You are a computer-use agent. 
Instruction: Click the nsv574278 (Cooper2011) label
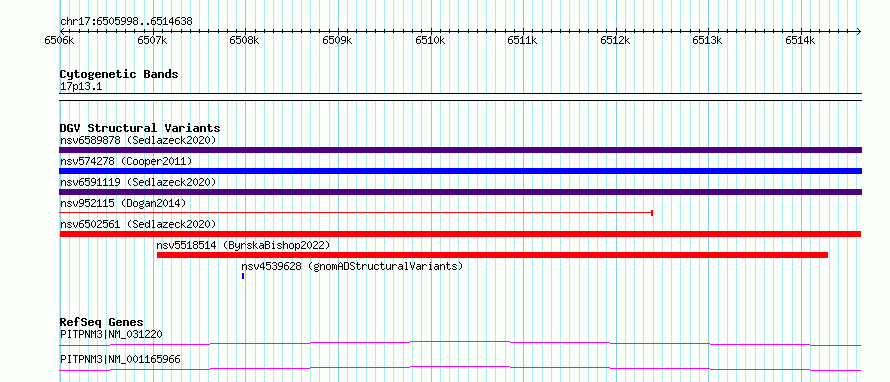[x=126, y=161]
